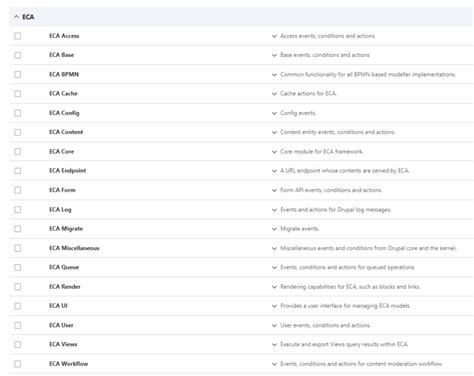
Task: Enable the ECA Views checkbox
Action: 18,344
